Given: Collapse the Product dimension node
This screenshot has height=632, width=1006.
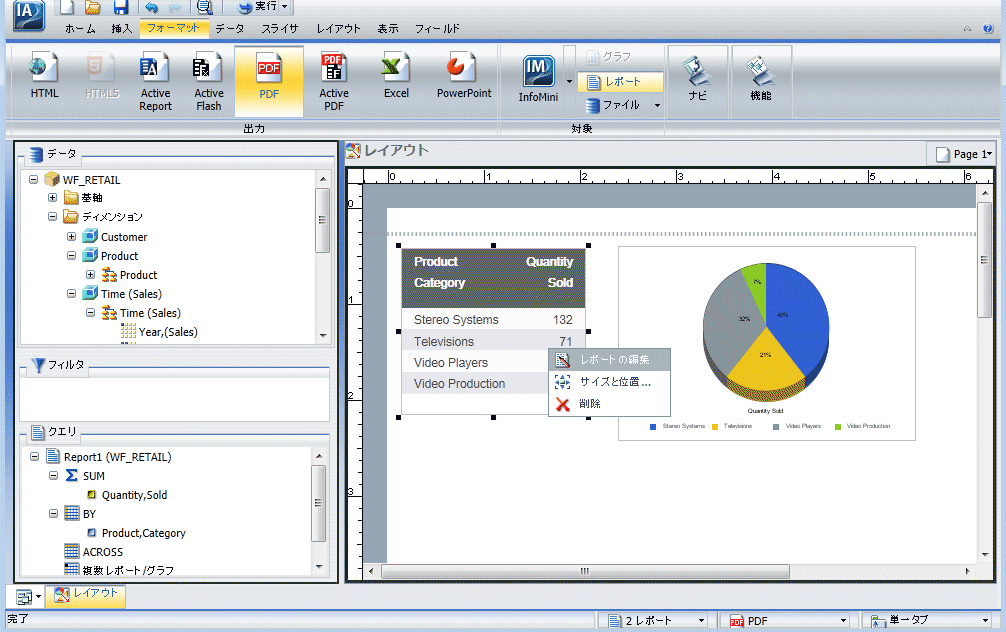Looking at the screenshot, I should 72,255.
